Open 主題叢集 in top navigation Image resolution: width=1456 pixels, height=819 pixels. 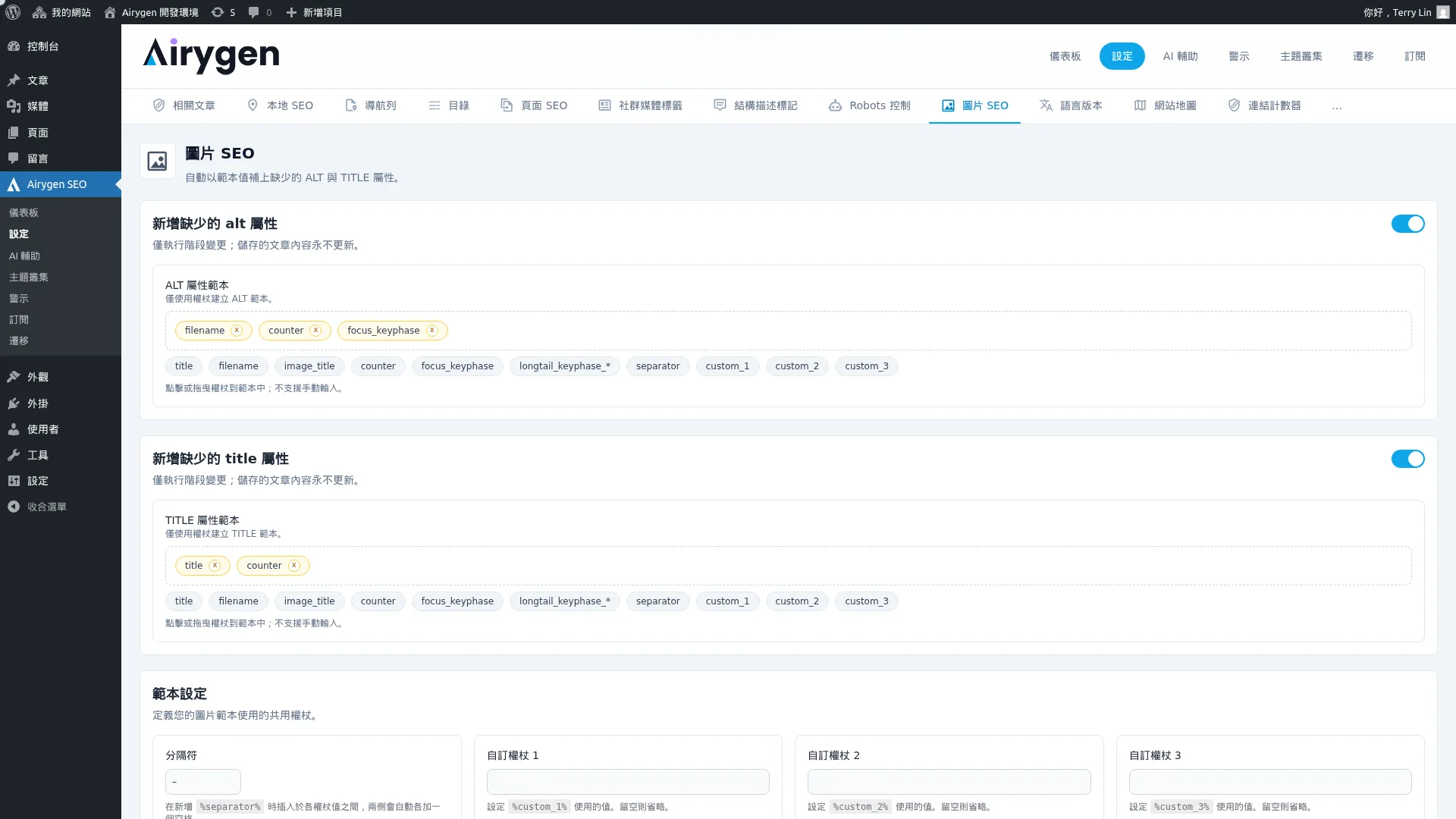1301,56
